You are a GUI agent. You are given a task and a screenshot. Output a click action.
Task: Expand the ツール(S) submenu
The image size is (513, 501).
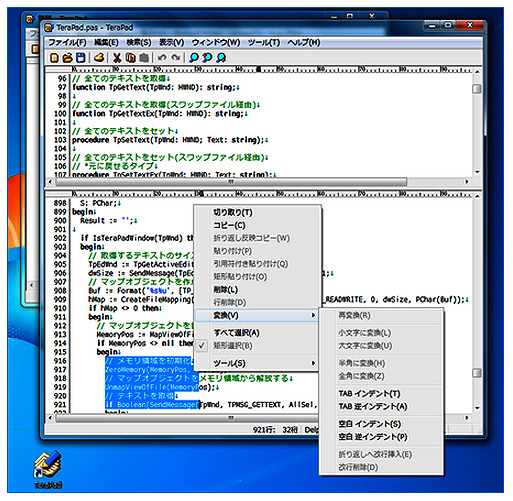tap(257, 363)
